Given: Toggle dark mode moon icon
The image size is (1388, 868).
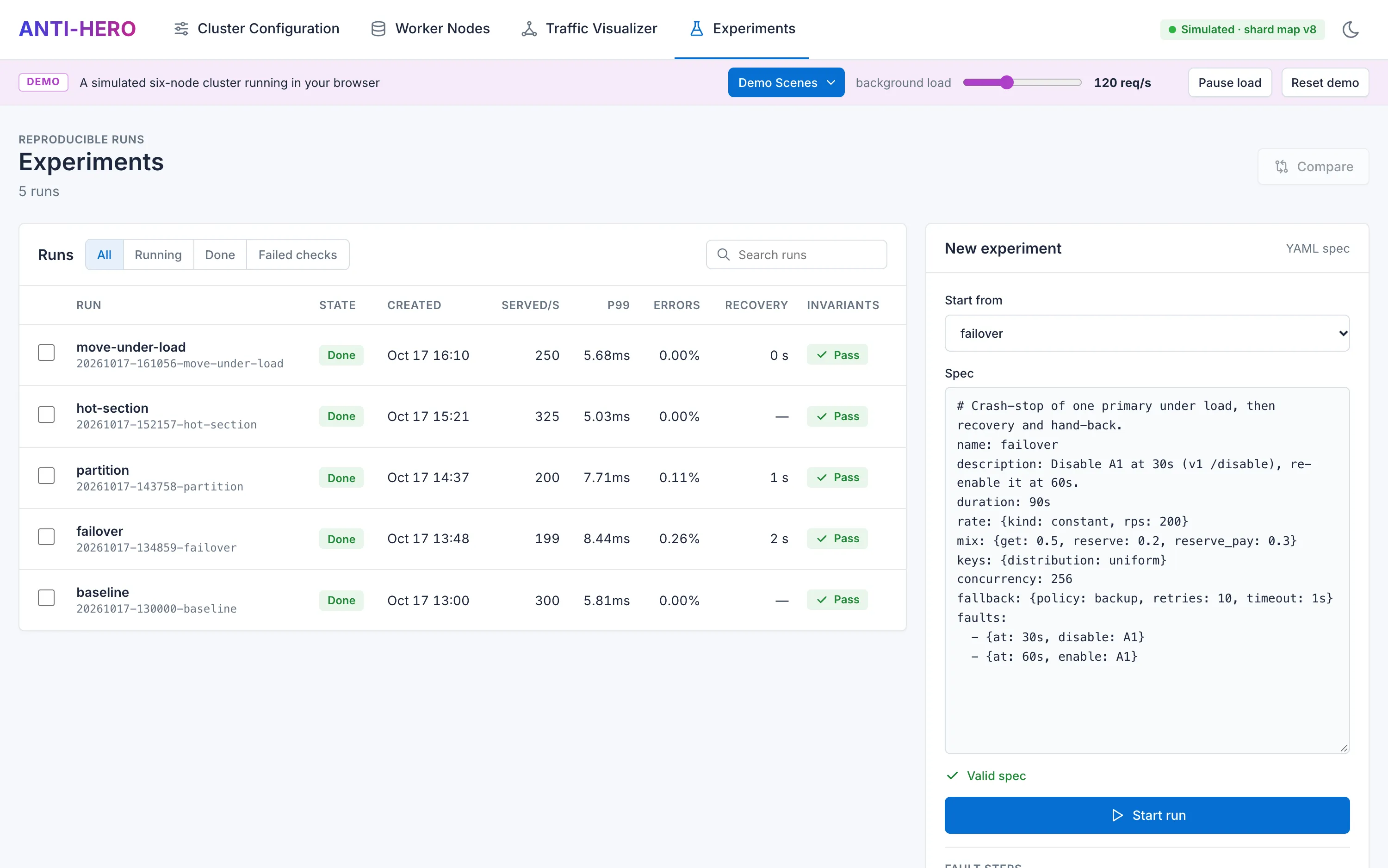Looking at the screenshot, I should coord(1351,29).
